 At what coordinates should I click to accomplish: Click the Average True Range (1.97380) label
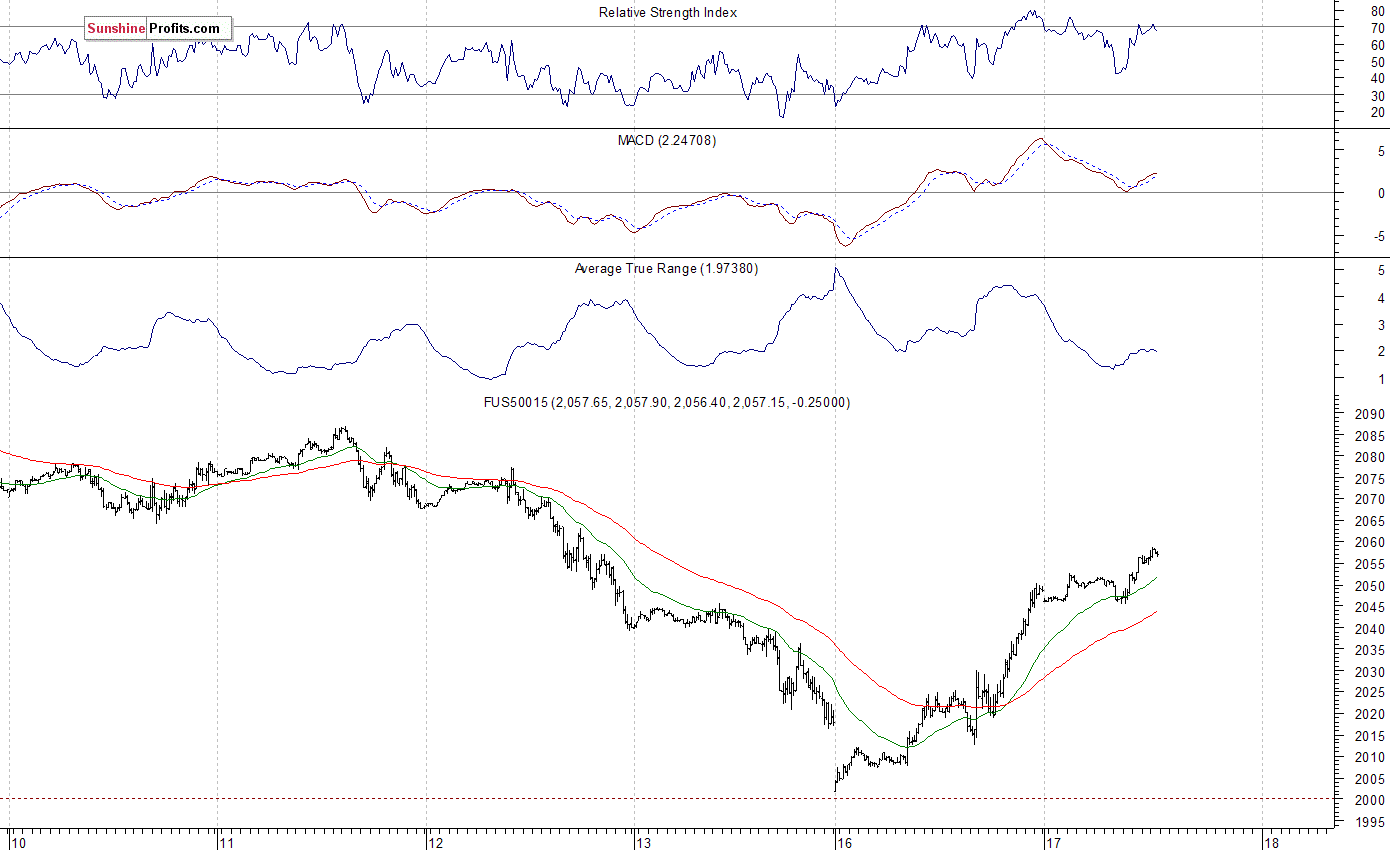point(666,269)
